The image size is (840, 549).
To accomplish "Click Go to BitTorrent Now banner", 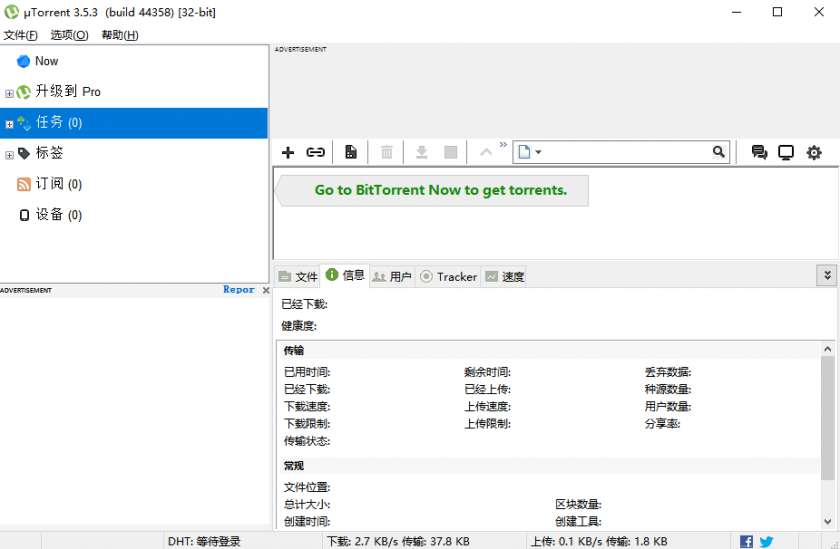I will 432,190.
